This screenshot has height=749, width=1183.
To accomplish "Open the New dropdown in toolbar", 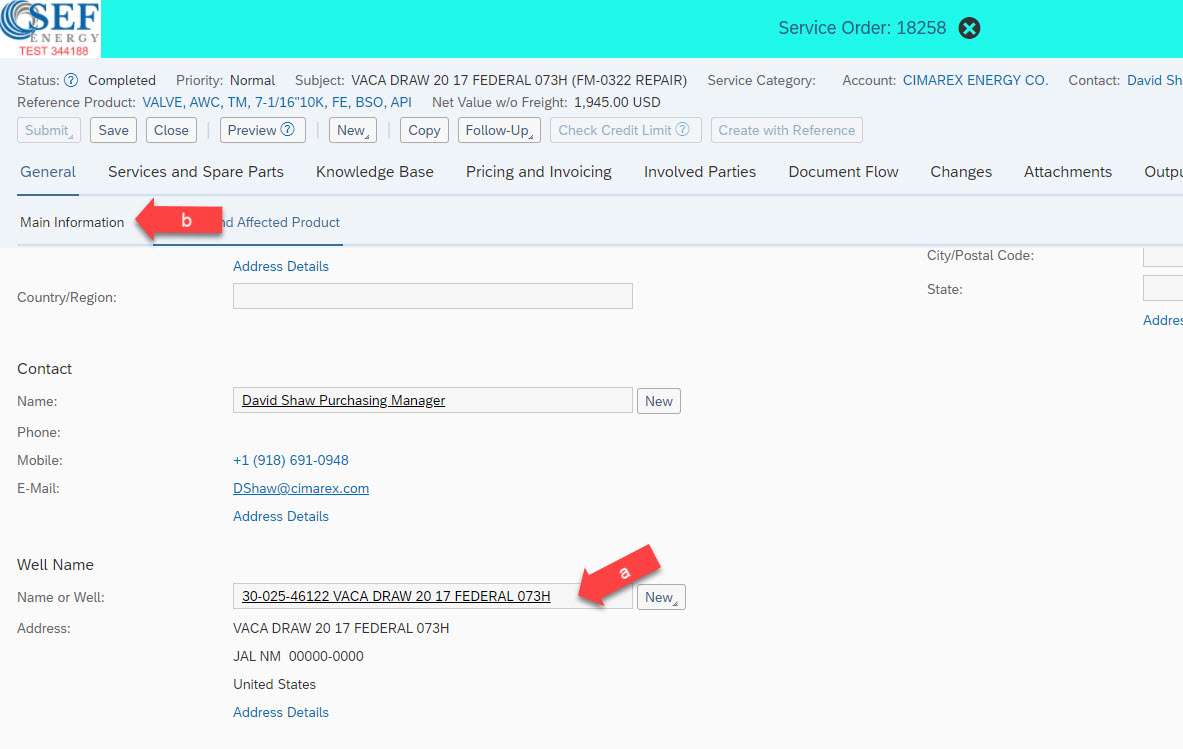I will click(352, 130).
